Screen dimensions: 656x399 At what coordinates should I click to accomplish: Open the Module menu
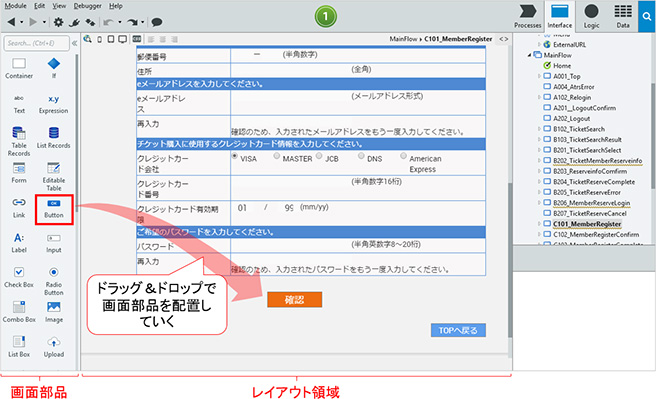pos(15,6)
